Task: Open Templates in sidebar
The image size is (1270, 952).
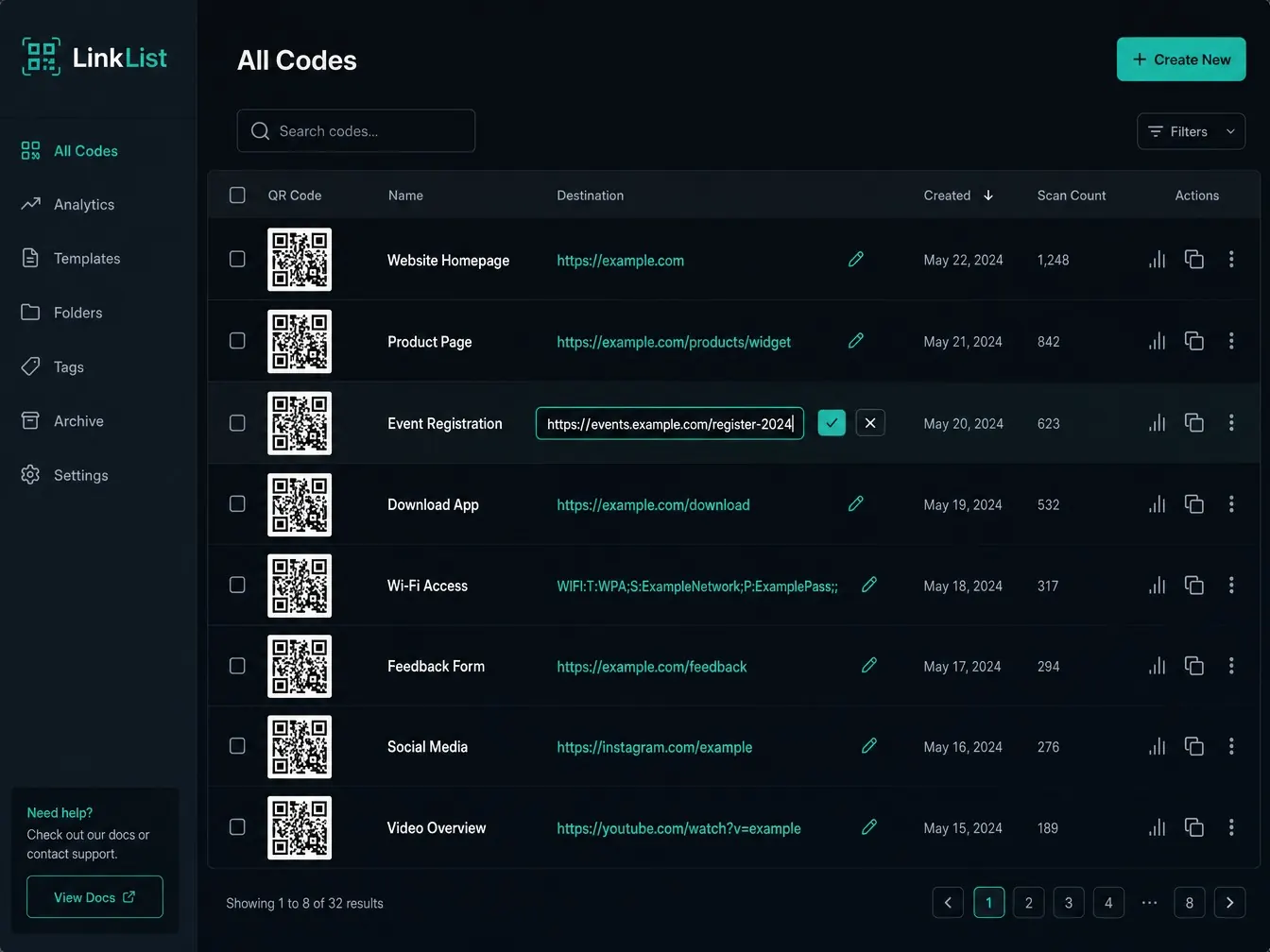Action: point(71,258)
